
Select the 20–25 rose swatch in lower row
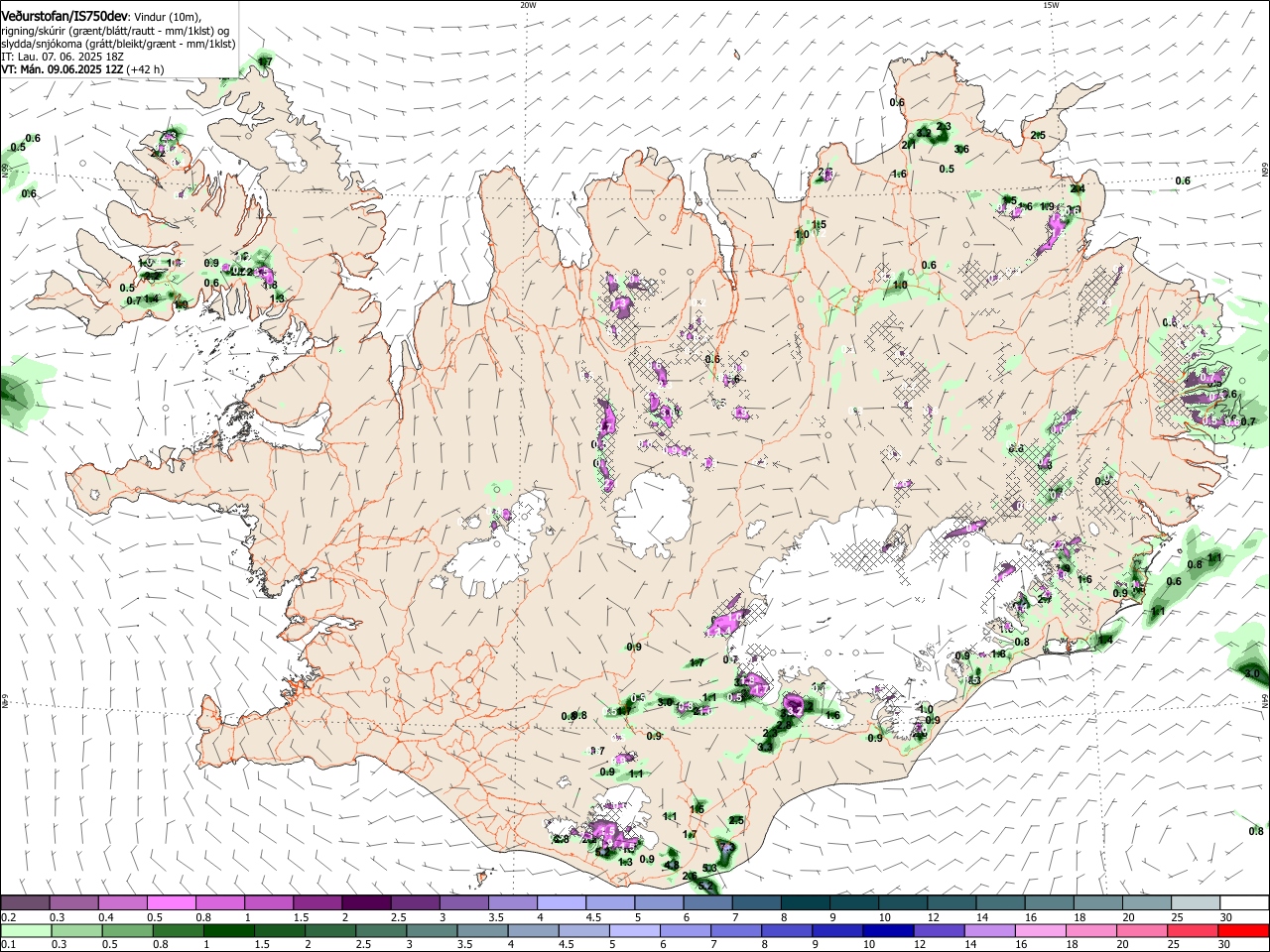tap(1144, 931)
